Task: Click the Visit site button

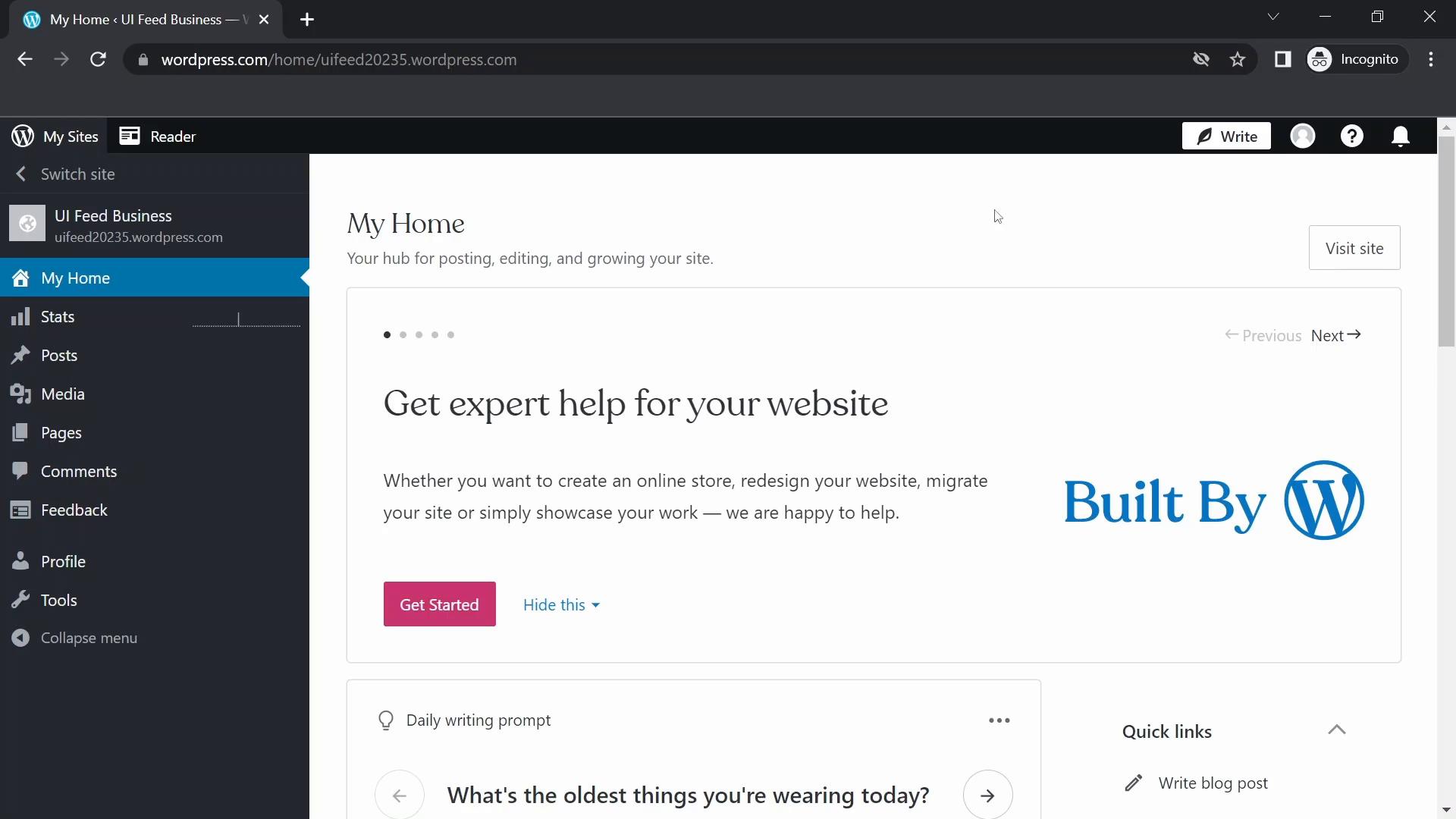Action: click(x=1354, y=247)
